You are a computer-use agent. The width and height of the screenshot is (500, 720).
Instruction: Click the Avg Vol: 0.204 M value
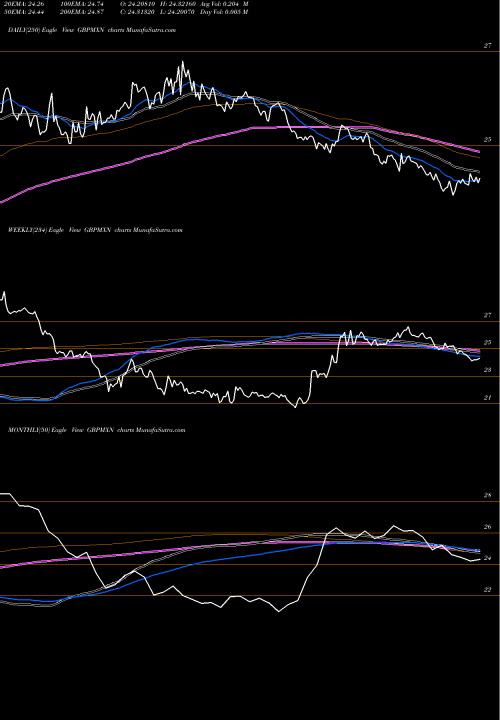tap(224, 4)
